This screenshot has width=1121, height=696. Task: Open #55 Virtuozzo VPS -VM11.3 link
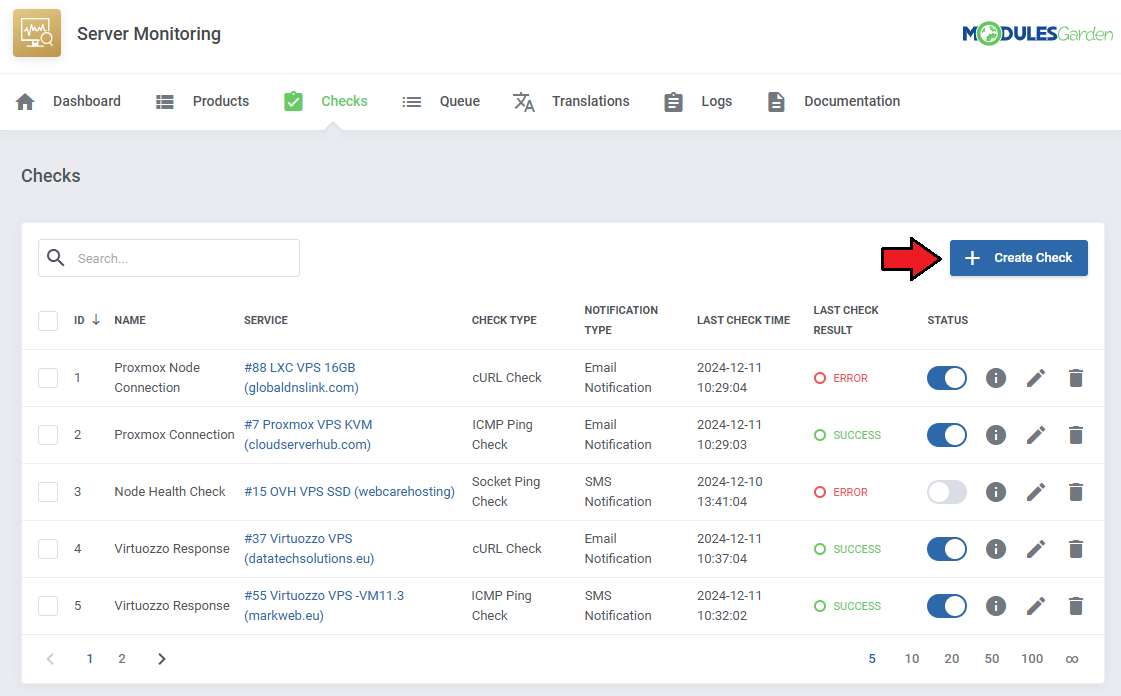pyautogui.click(x=324, y=606)
